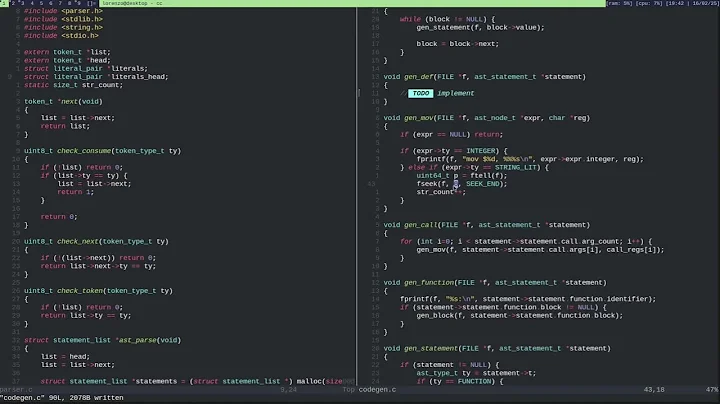Click the clock and date in the status bar
Viewport: 720px width, 404px height.
(x=692, y=3)
